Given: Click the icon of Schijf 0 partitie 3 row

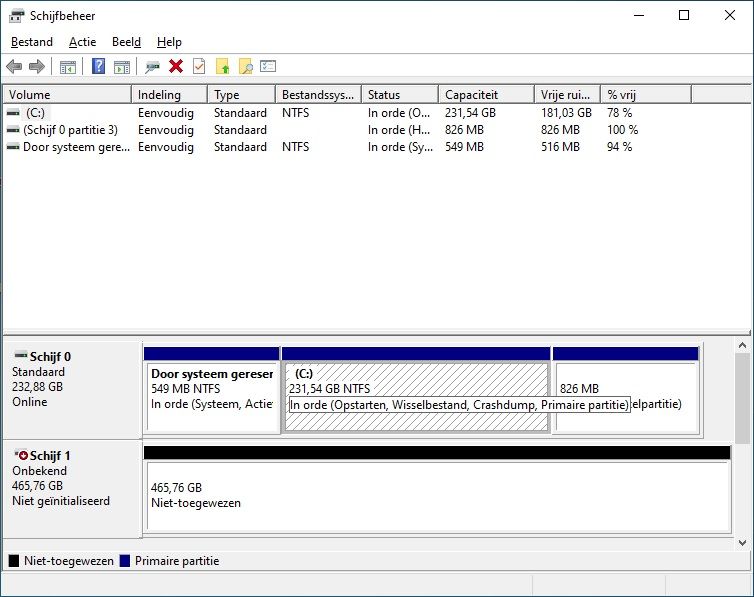Looking at the screenshot, I should click(x=13, y=130).
